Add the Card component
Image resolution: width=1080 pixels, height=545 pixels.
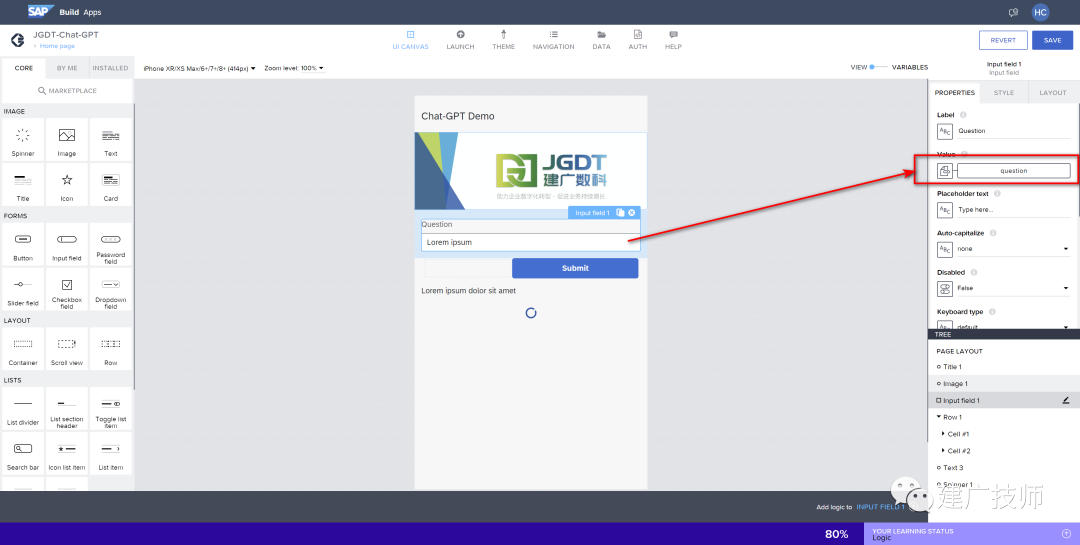(x=111, y=184)
